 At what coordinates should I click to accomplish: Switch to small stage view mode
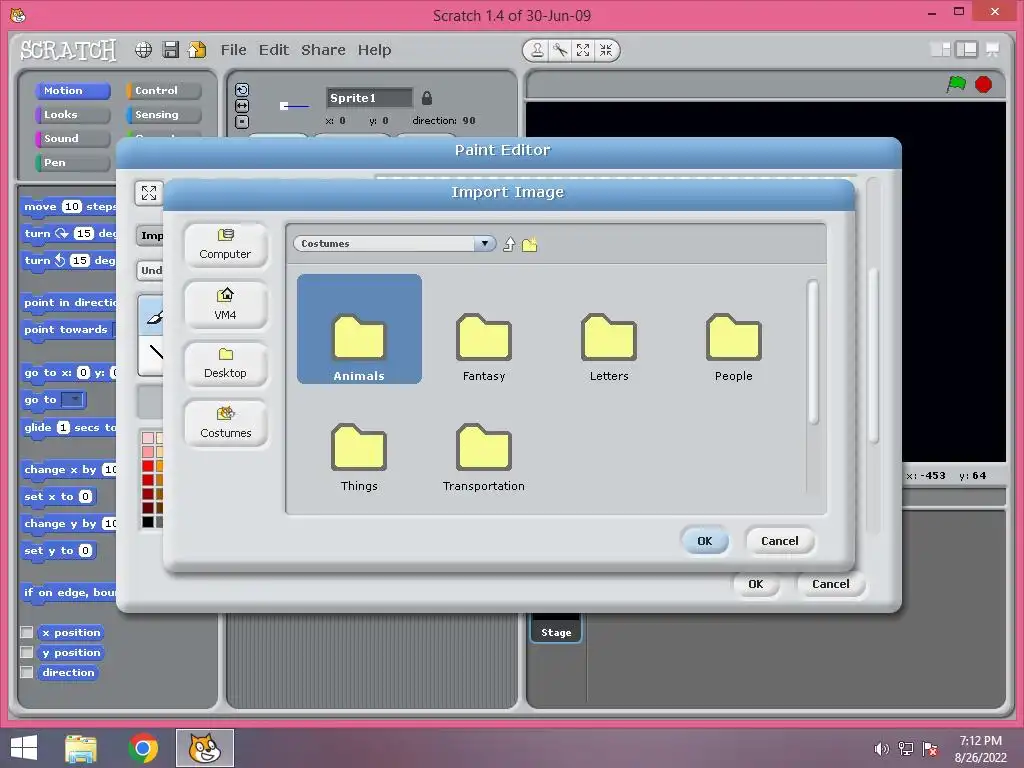pyautogui.click(x=940, y=50)
